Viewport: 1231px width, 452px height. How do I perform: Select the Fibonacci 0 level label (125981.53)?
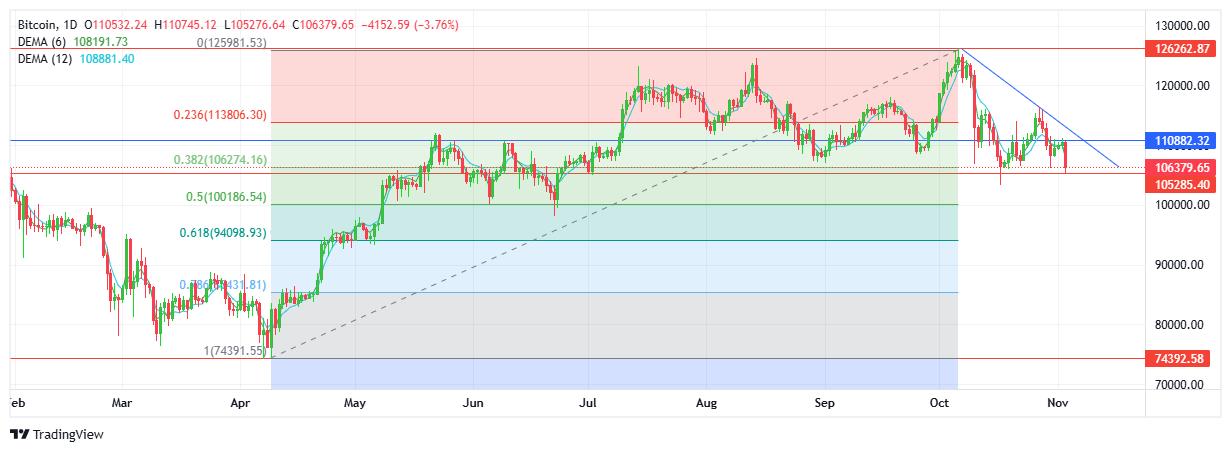tap(231, 42)
